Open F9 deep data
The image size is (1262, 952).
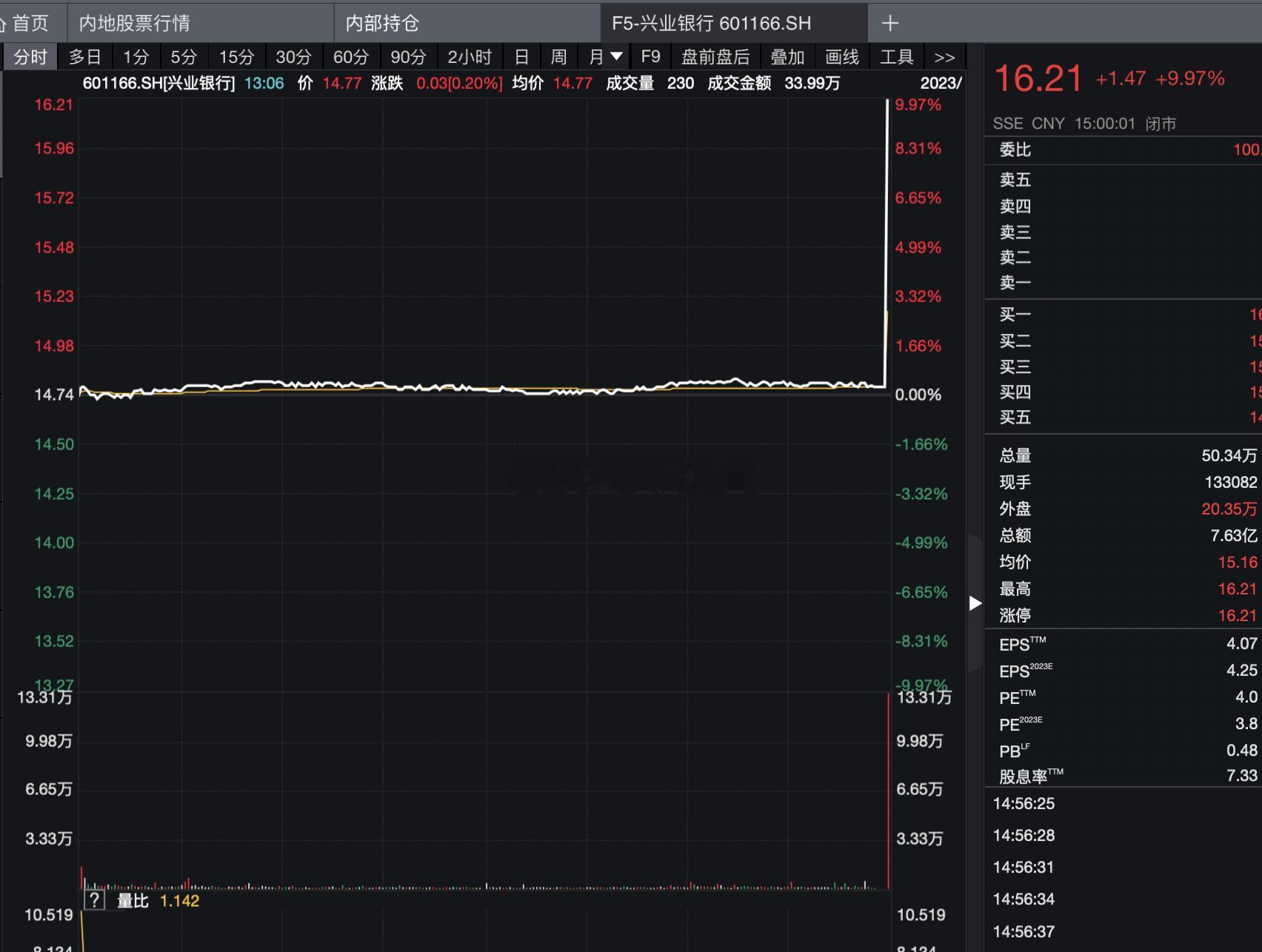[x=650, y=57]
